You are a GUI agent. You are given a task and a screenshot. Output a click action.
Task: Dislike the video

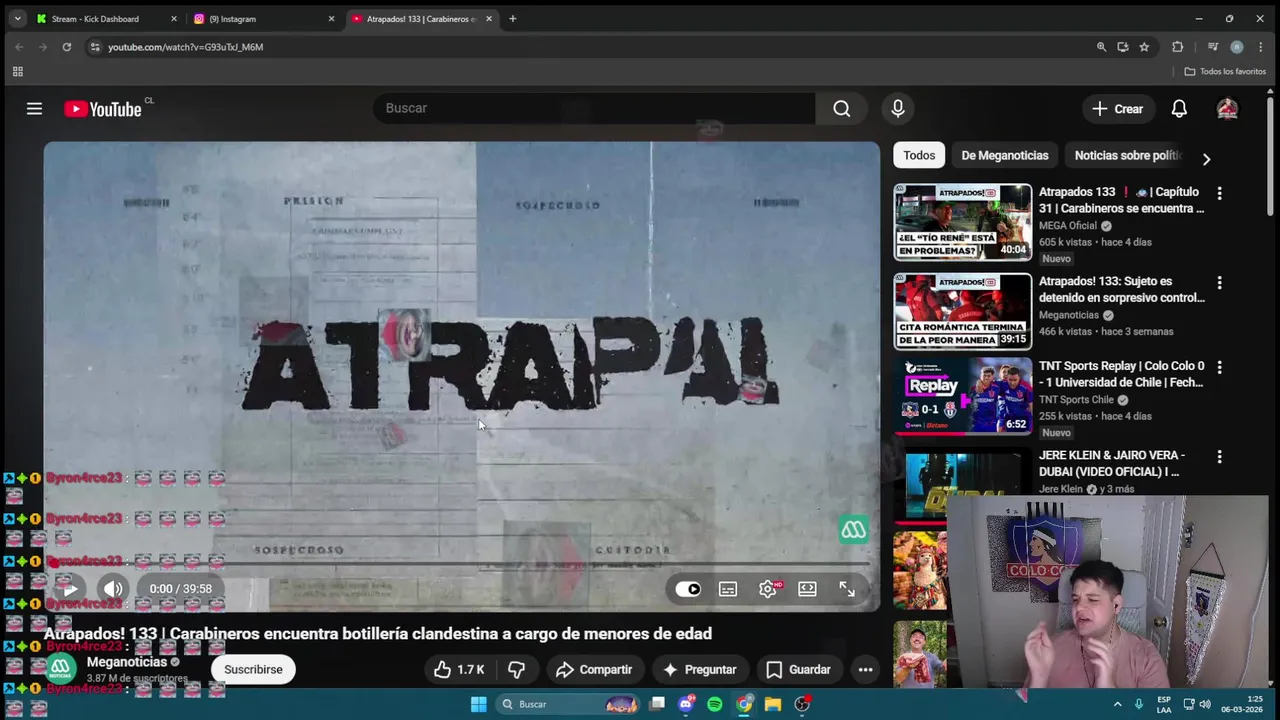[517, 669]
